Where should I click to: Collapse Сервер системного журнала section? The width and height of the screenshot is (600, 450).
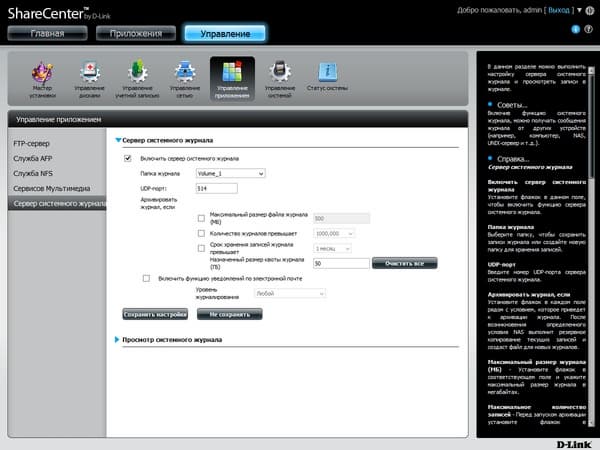pyautogui.click(x=118, y=140)
